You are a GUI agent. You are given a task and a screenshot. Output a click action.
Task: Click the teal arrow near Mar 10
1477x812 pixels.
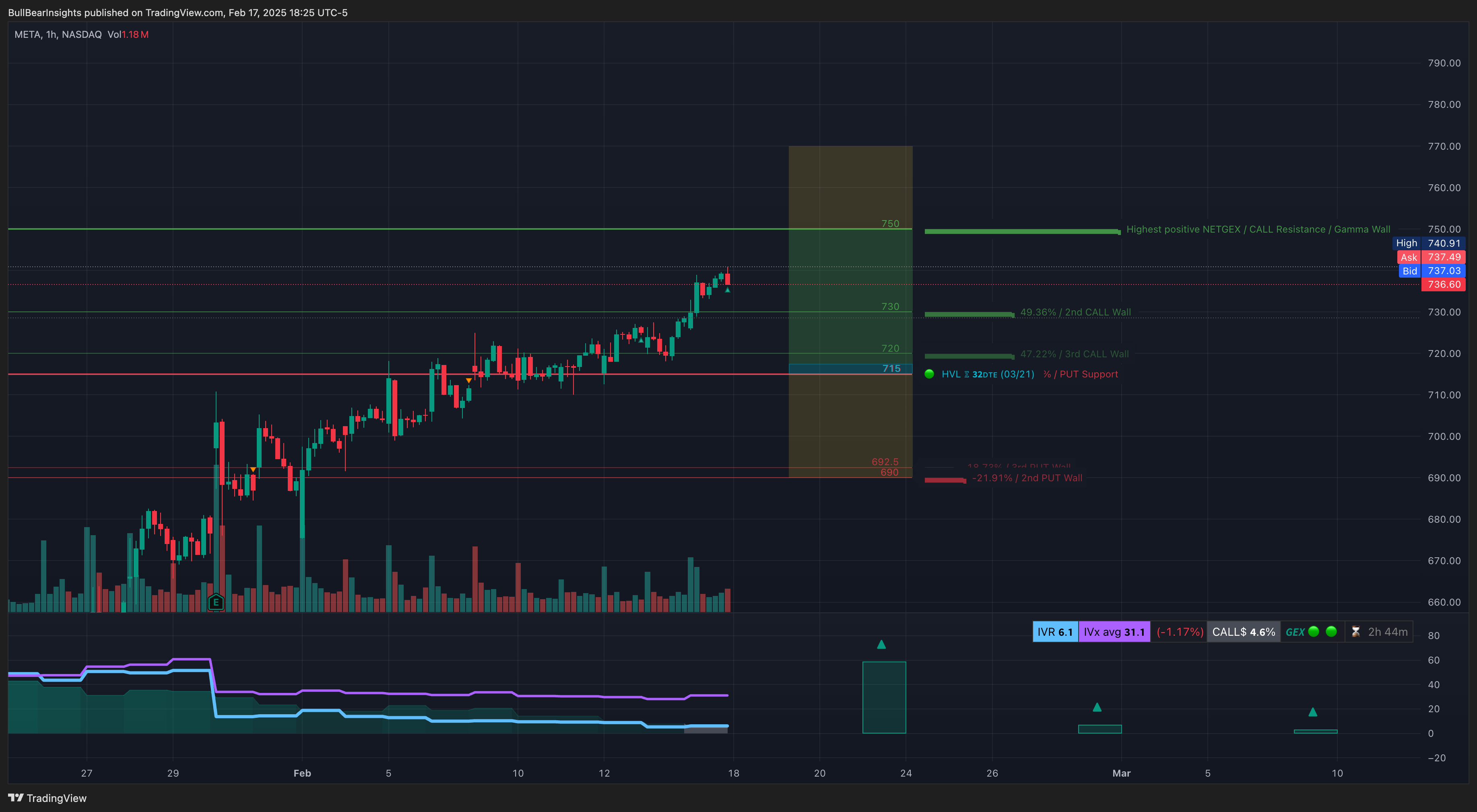(1312, 712)
